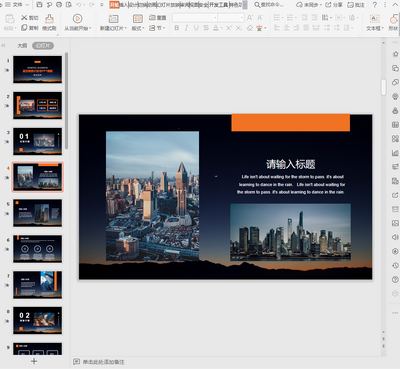Click the Copy icon
Screen dimensions: 400x369
(x=24, y=28)
